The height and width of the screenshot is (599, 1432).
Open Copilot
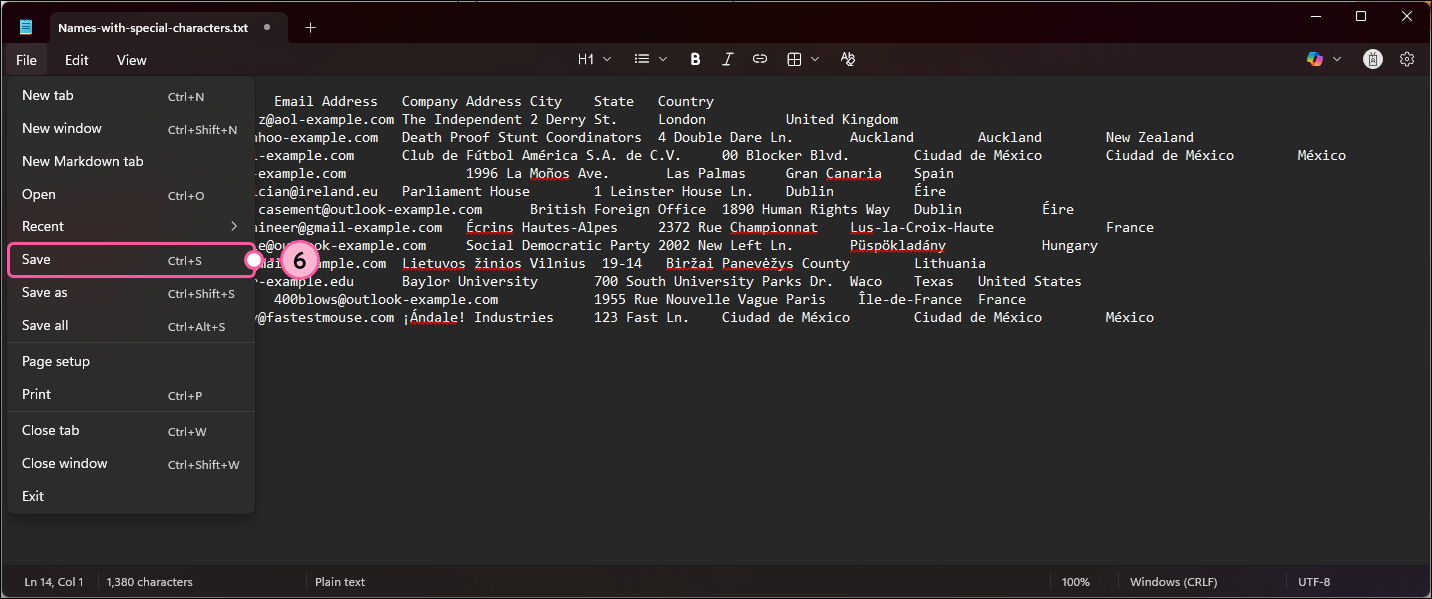(x=1313, y=58)
